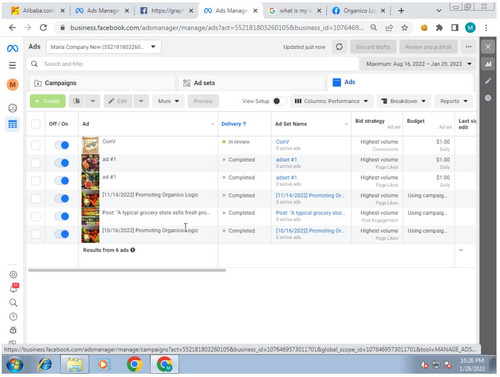Screen dimensions: 500x377
Task: Open the Reports dropdown
Action: pos(454,101)
